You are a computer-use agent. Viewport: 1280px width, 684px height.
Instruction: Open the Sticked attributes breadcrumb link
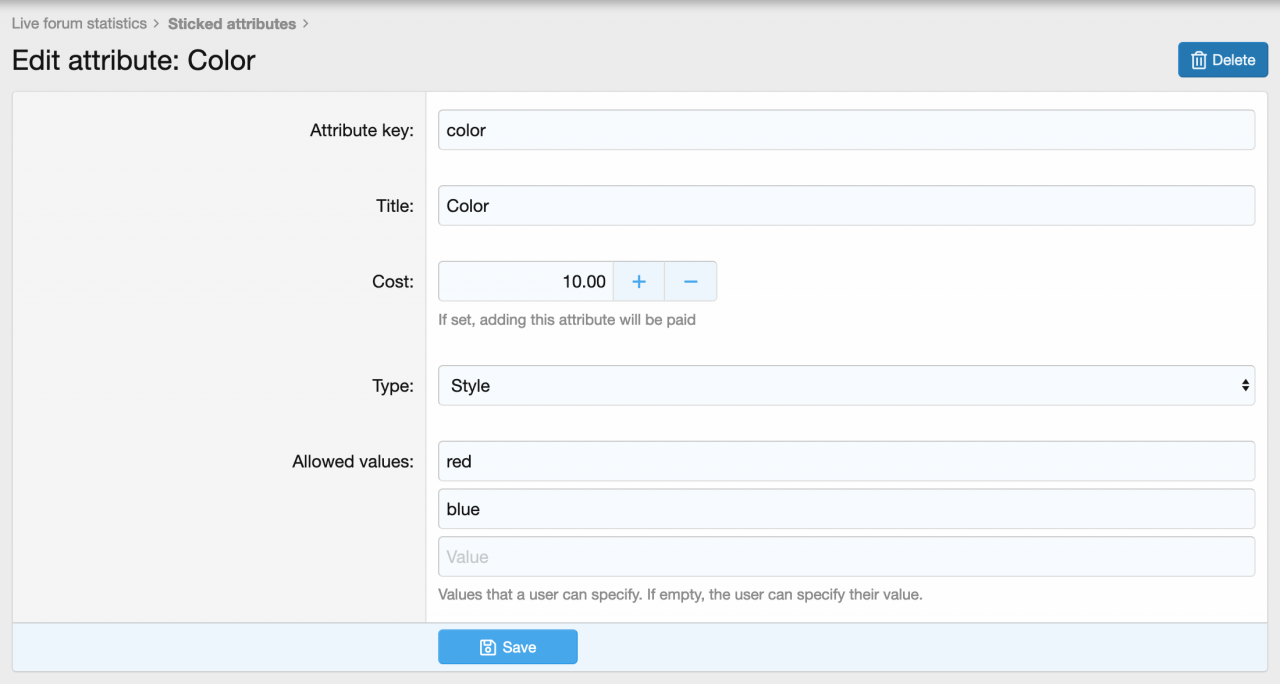232,23
